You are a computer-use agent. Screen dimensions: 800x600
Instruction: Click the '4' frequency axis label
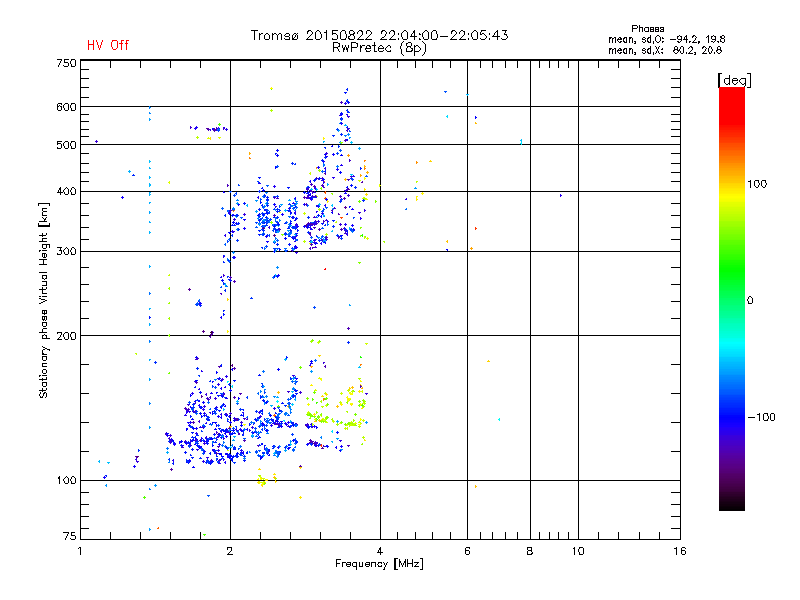(380, 551)
